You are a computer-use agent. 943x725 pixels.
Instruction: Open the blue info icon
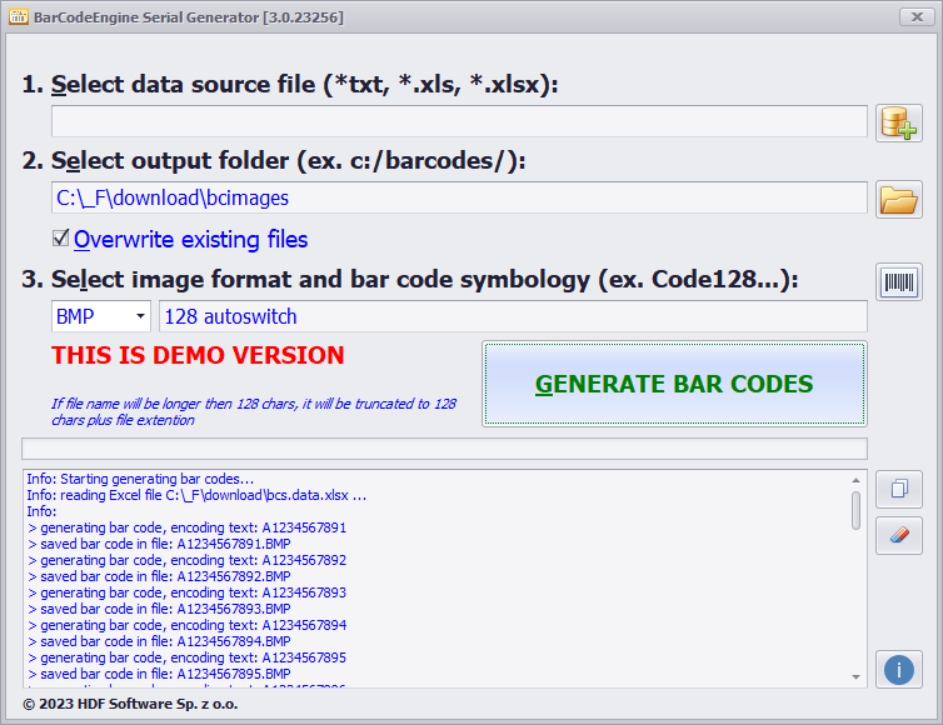[x=898, y=669]
